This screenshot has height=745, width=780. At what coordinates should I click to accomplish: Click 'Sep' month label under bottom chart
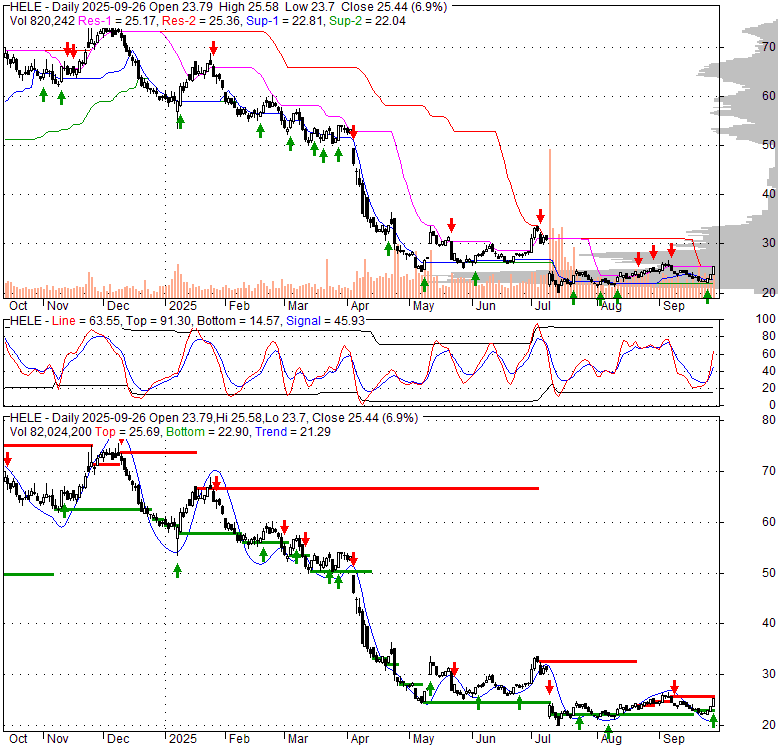point(674,739)
